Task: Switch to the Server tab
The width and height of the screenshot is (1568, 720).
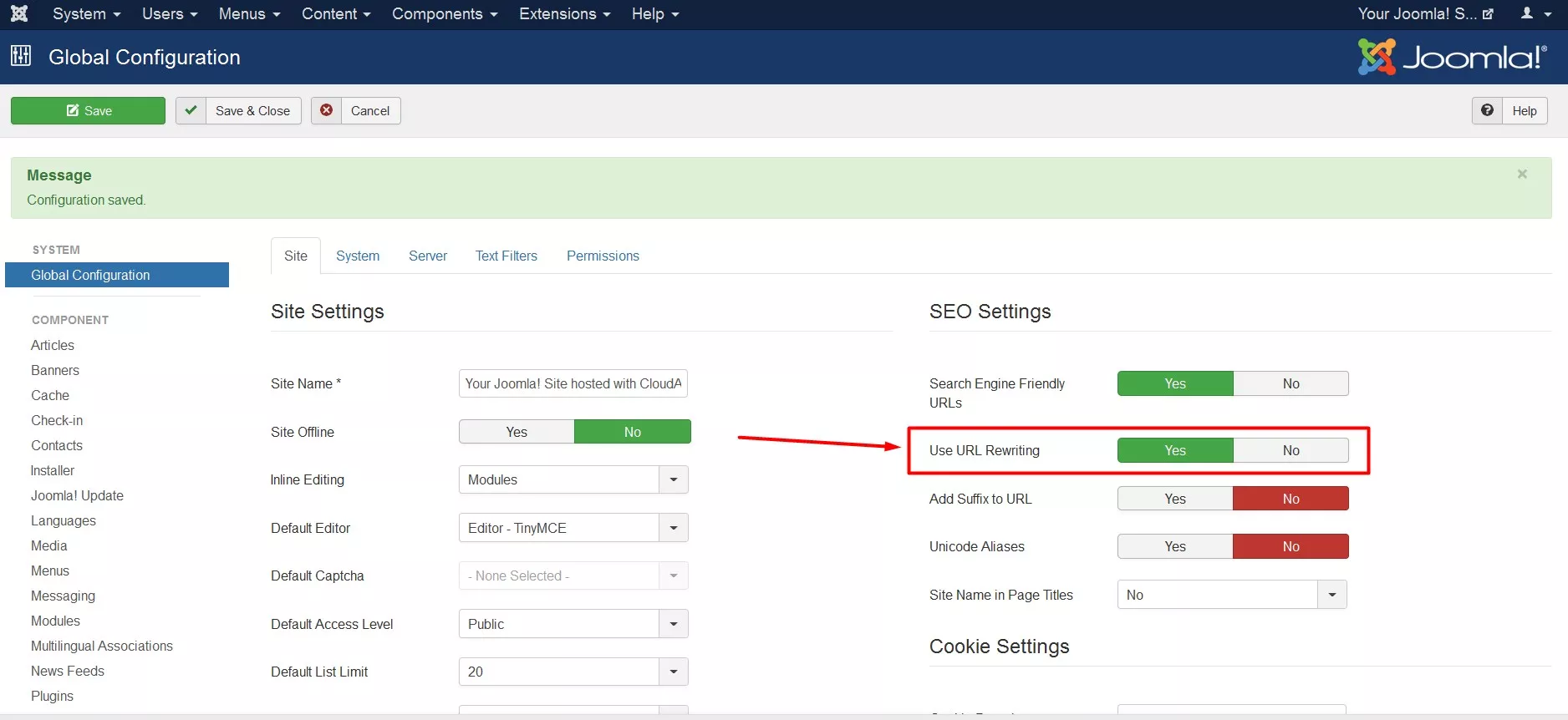Action: [428, 256]
